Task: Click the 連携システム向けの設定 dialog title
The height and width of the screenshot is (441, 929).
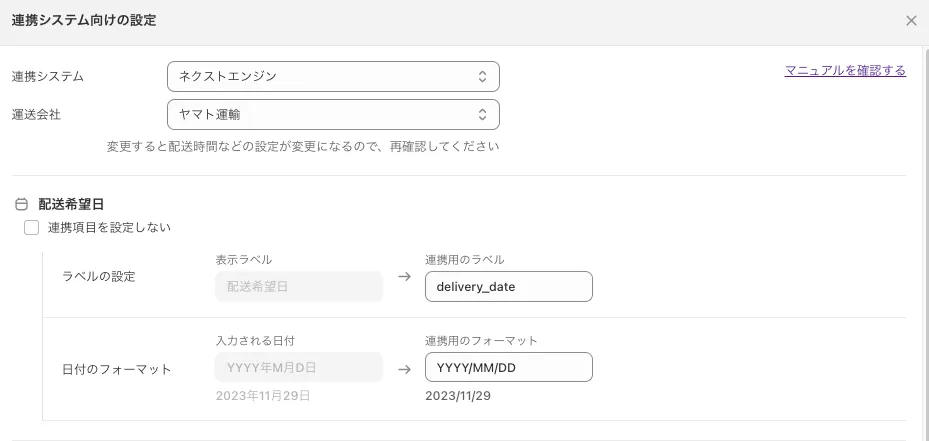Action: click(84, 20)
